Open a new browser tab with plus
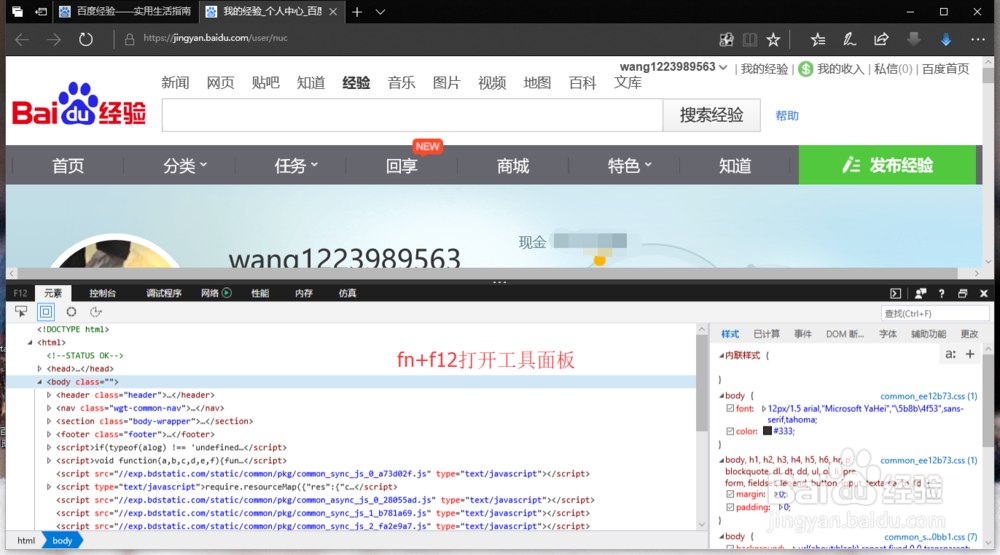 pyautogui.click(x=357, y=11)
